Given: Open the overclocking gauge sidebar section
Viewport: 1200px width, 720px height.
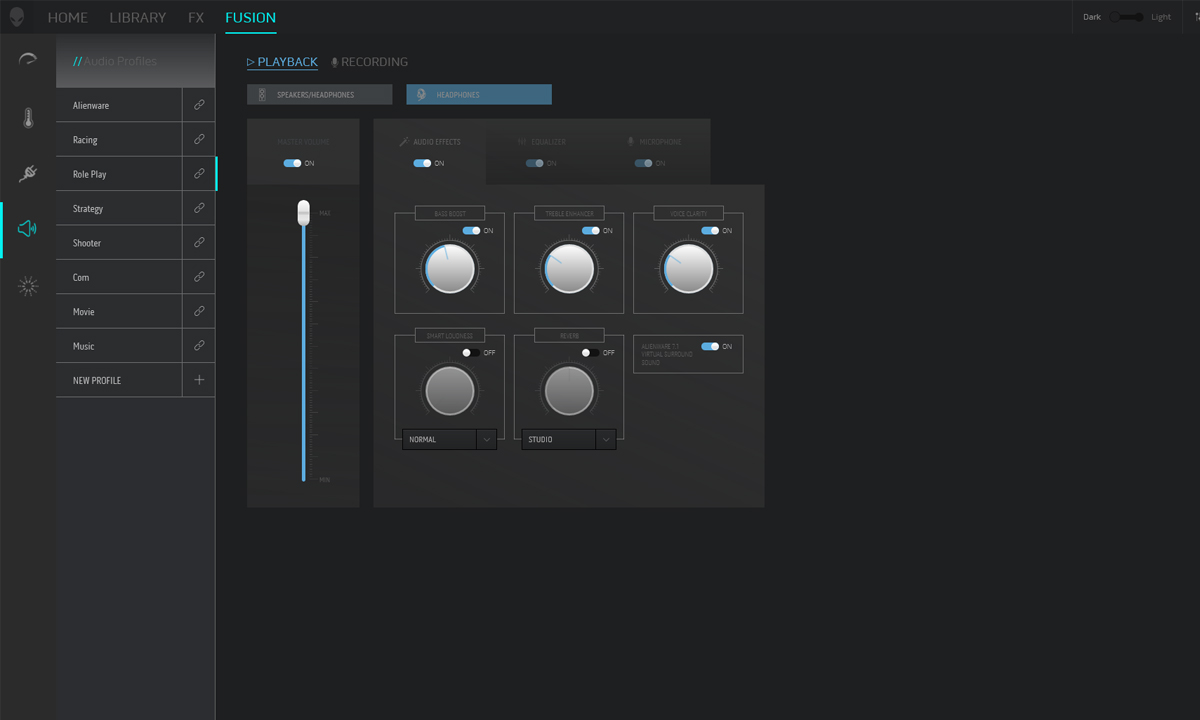Looking at the screenshot, I should point(28,59).
